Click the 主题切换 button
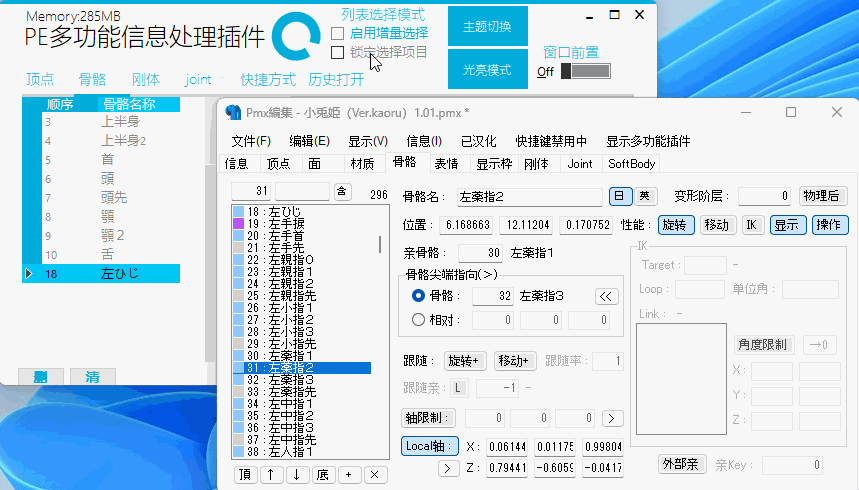This screenshot has height=490, width=859. [x=487, y=27]
